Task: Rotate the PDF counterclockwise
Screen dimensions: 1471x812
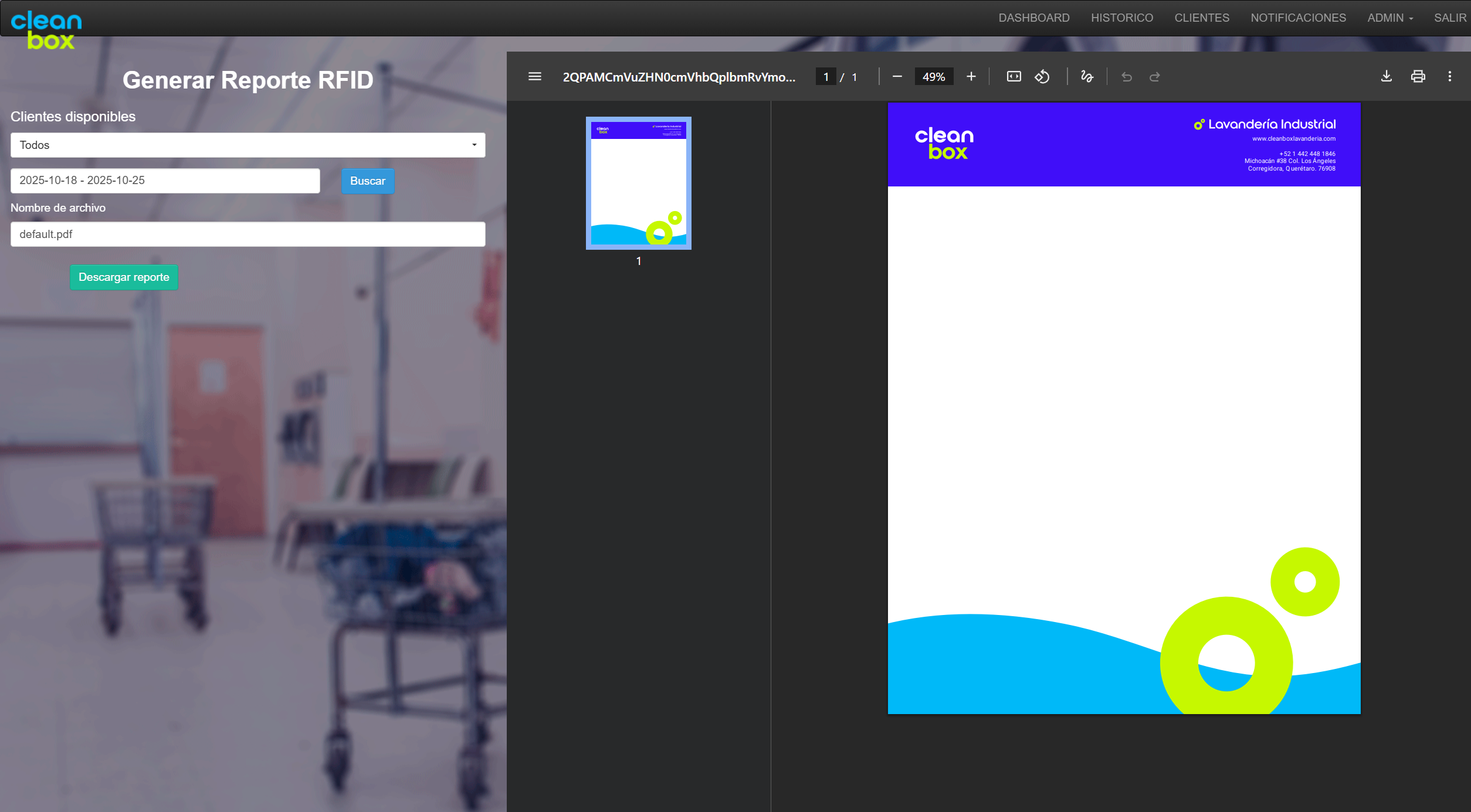Action: pyautogui.click(x=1042, y=77)
